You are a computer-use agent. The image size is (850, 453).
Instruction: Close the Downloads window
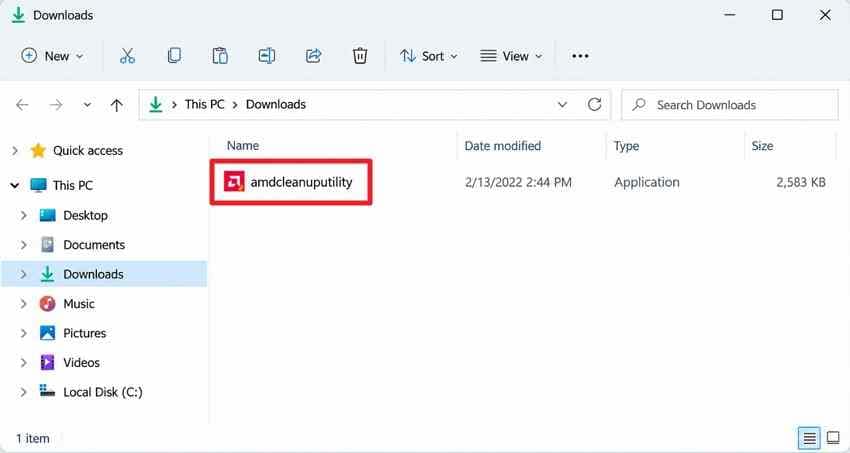[825, 15]
